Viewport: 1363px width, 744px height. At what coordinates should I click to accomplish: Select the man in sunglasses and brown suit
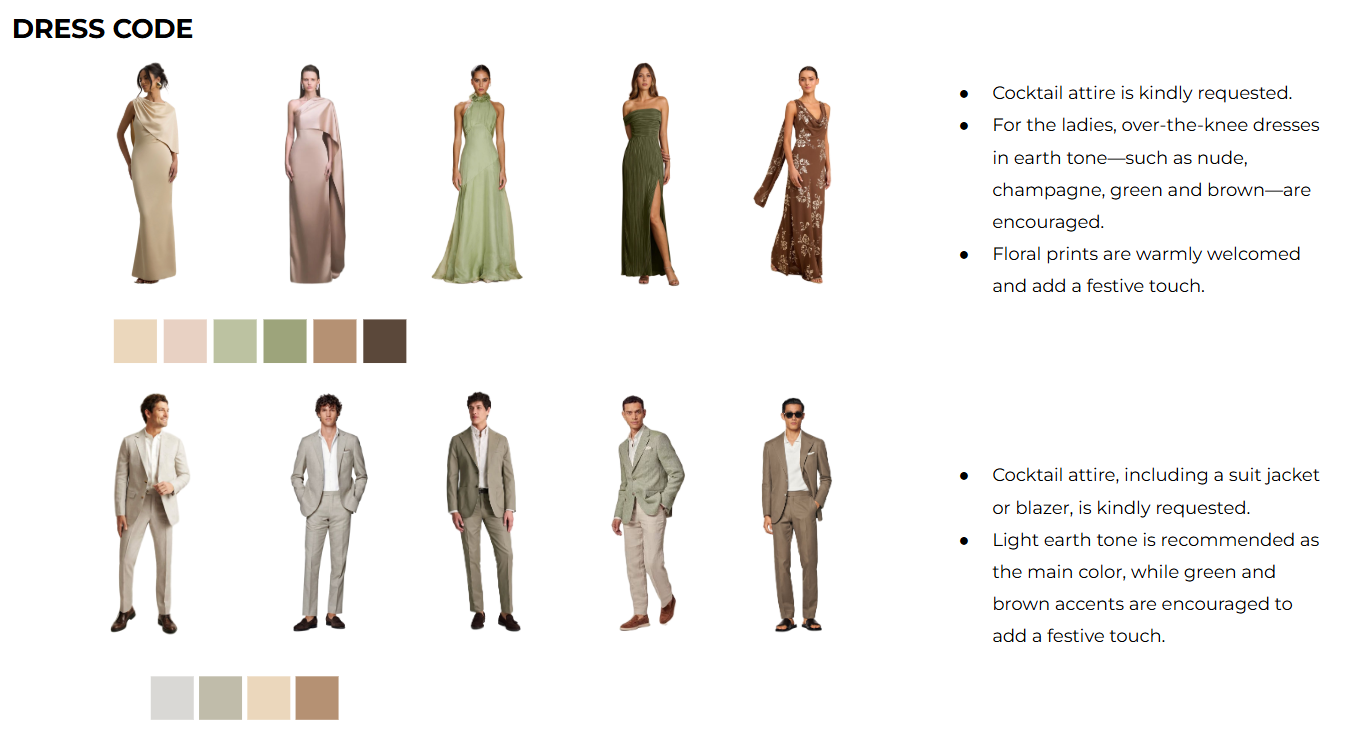click(x=796, y=514)
